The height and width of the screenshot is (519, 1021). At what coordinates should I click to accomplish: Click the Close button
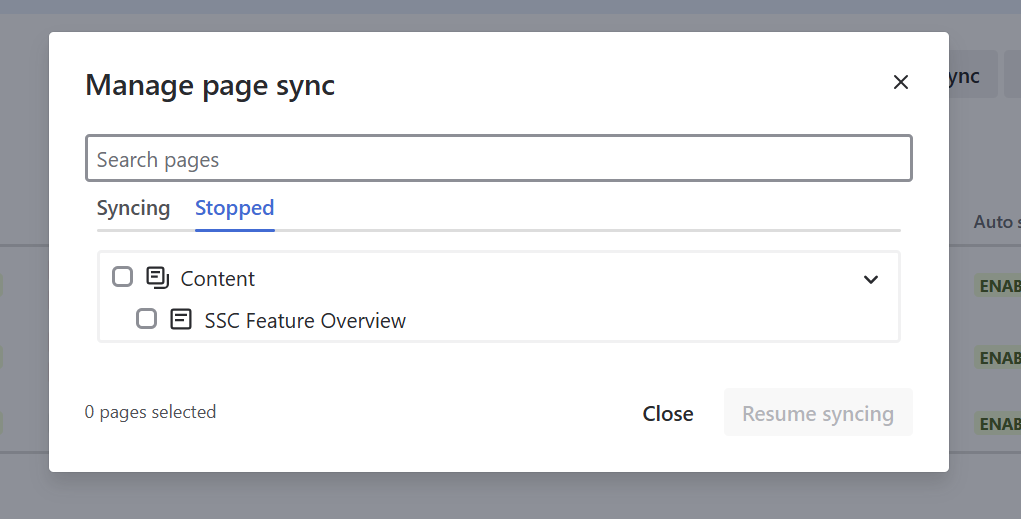click(x=668, y=413)
